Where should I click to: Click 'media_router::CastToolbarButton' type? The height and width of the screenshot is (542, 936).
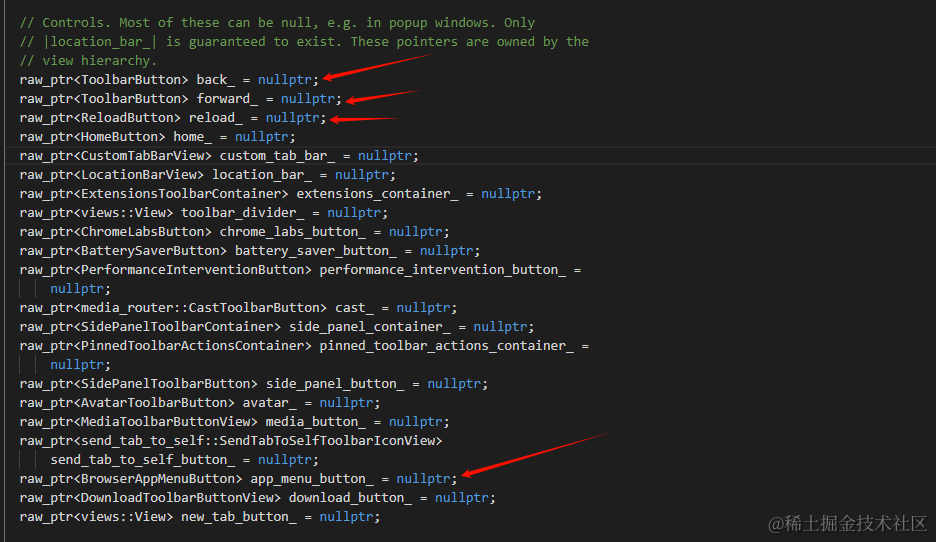(201, 308)
